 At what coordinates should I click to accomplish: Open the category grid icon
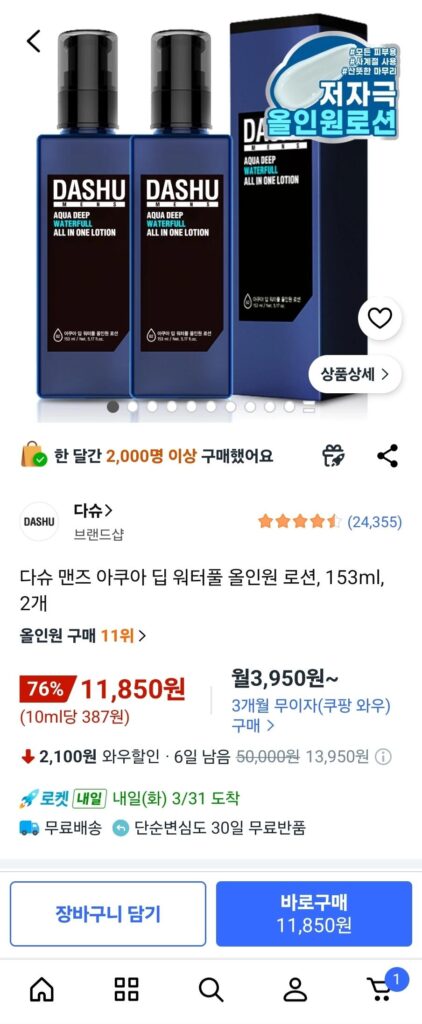(x=127, y=989)
